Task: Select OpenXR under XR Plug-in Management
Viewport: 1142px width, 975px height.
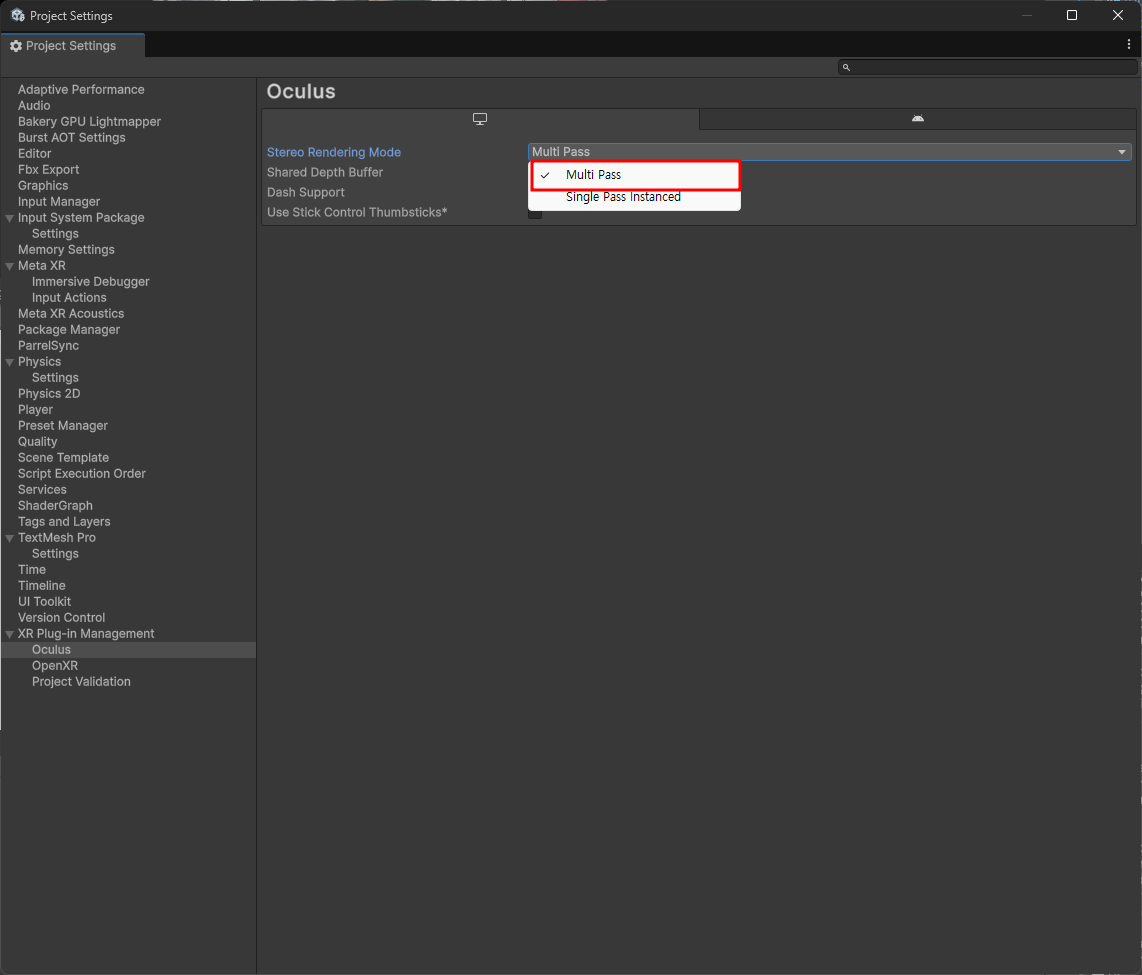Action: pos(55,666)
